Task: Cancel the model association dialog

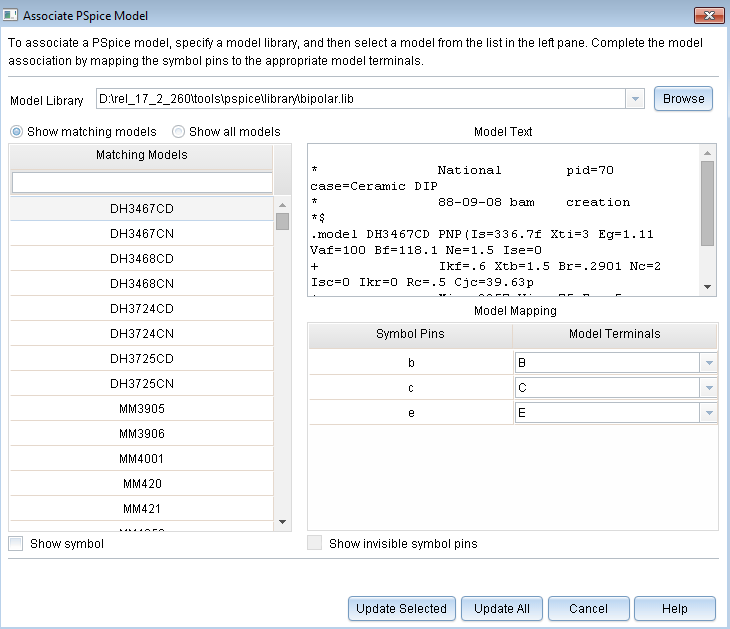Action: 588,609
